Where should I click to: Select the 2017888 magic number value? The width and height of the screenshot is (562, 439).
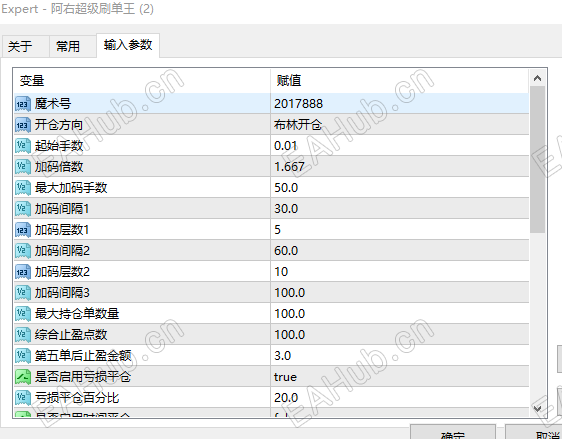(x=400, y=104)
